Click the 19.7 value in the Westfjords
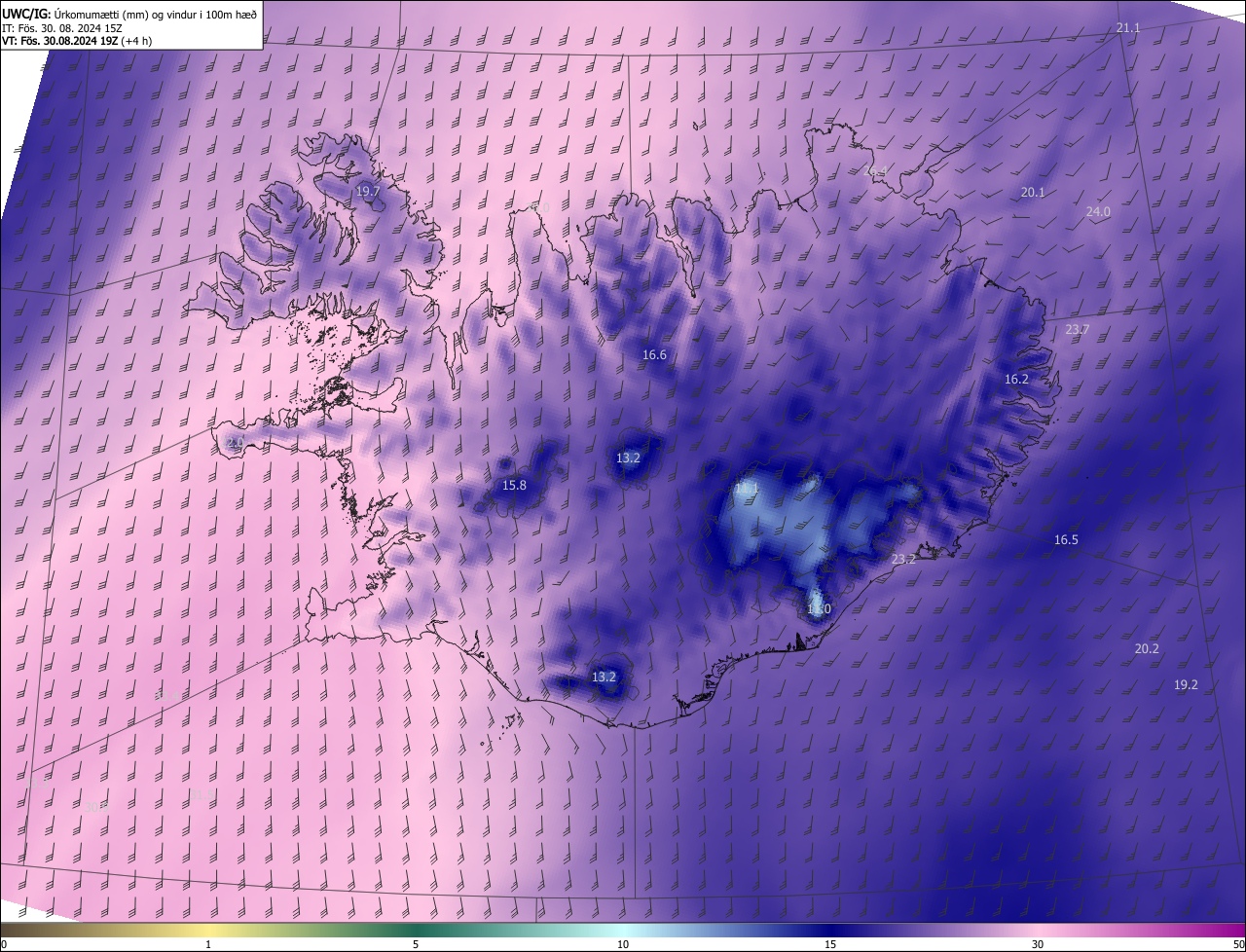Viewport: 1246px width, 952px height. 368,192
